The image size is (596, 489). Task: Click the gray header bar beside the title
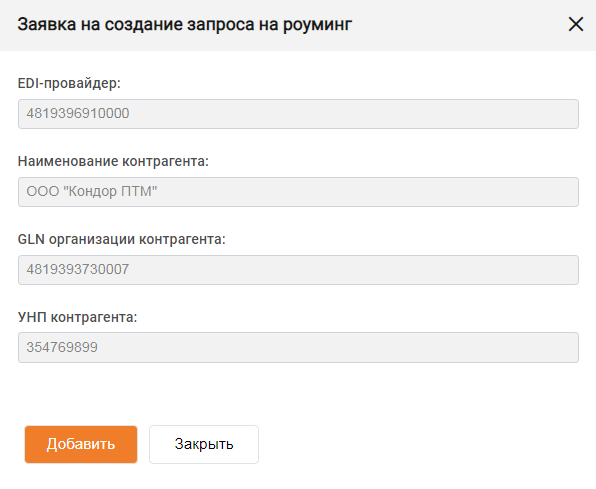tap(456, 25)
